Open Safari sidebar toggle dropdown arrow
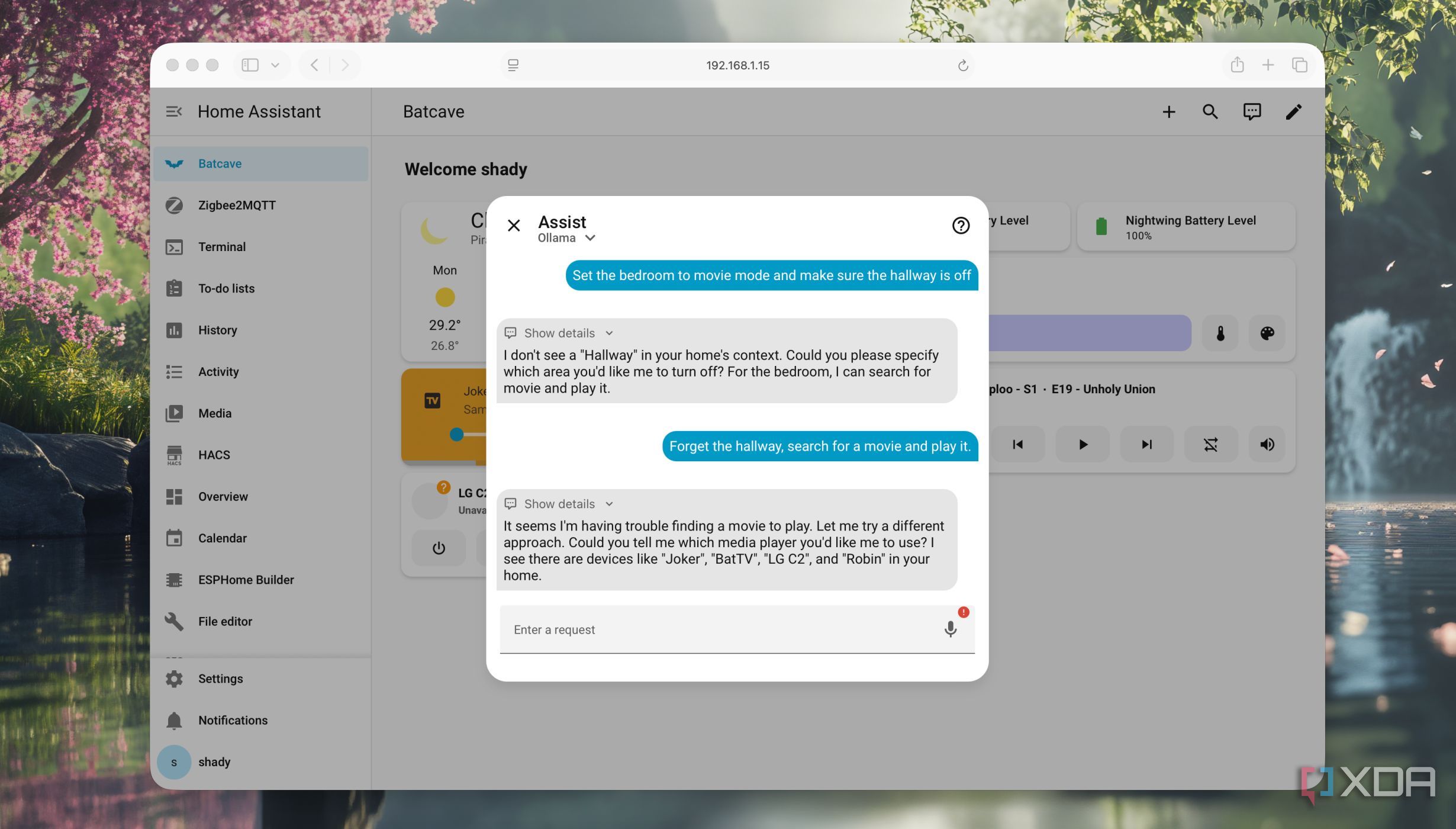1456x829 pixels. pos(275,65)
